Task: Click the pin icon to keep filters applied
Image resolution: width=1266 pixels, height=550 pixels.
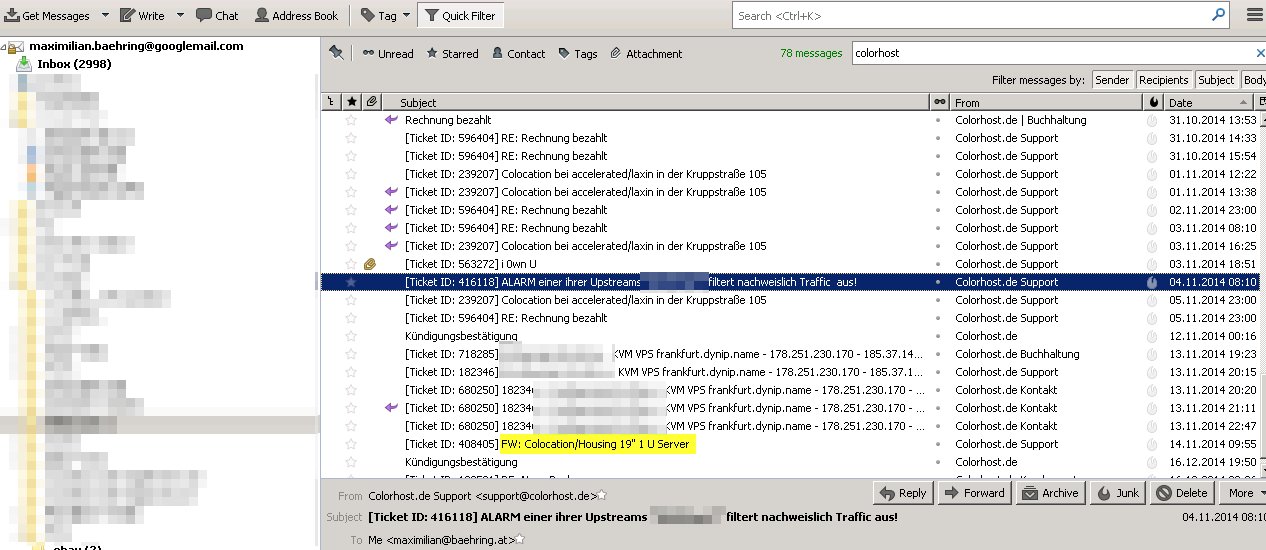Action: pos(336,53)
